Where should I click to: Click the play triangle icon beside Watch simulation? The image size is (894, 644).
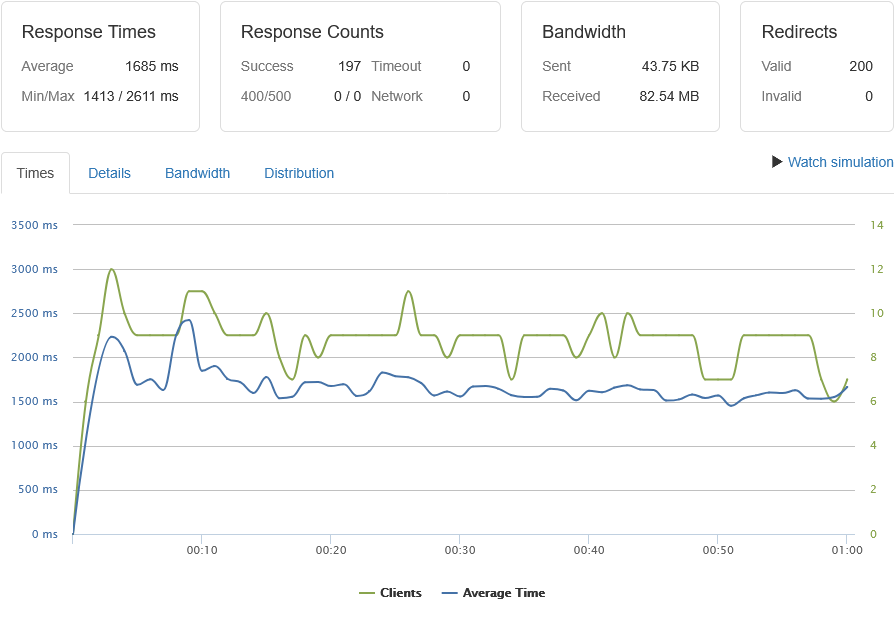(777, 162)
